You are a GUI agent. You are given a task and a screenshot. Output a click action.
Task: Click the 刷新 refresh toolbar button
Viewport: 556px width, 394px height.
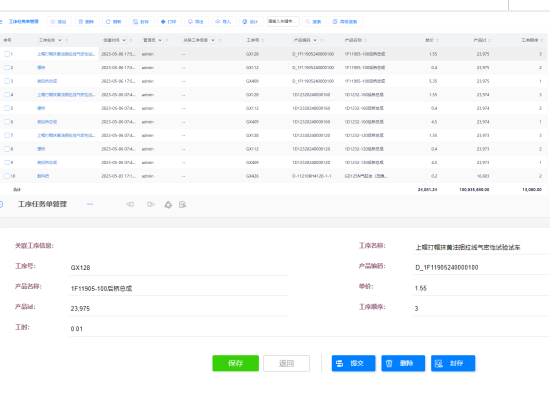(x=114, y=22)
